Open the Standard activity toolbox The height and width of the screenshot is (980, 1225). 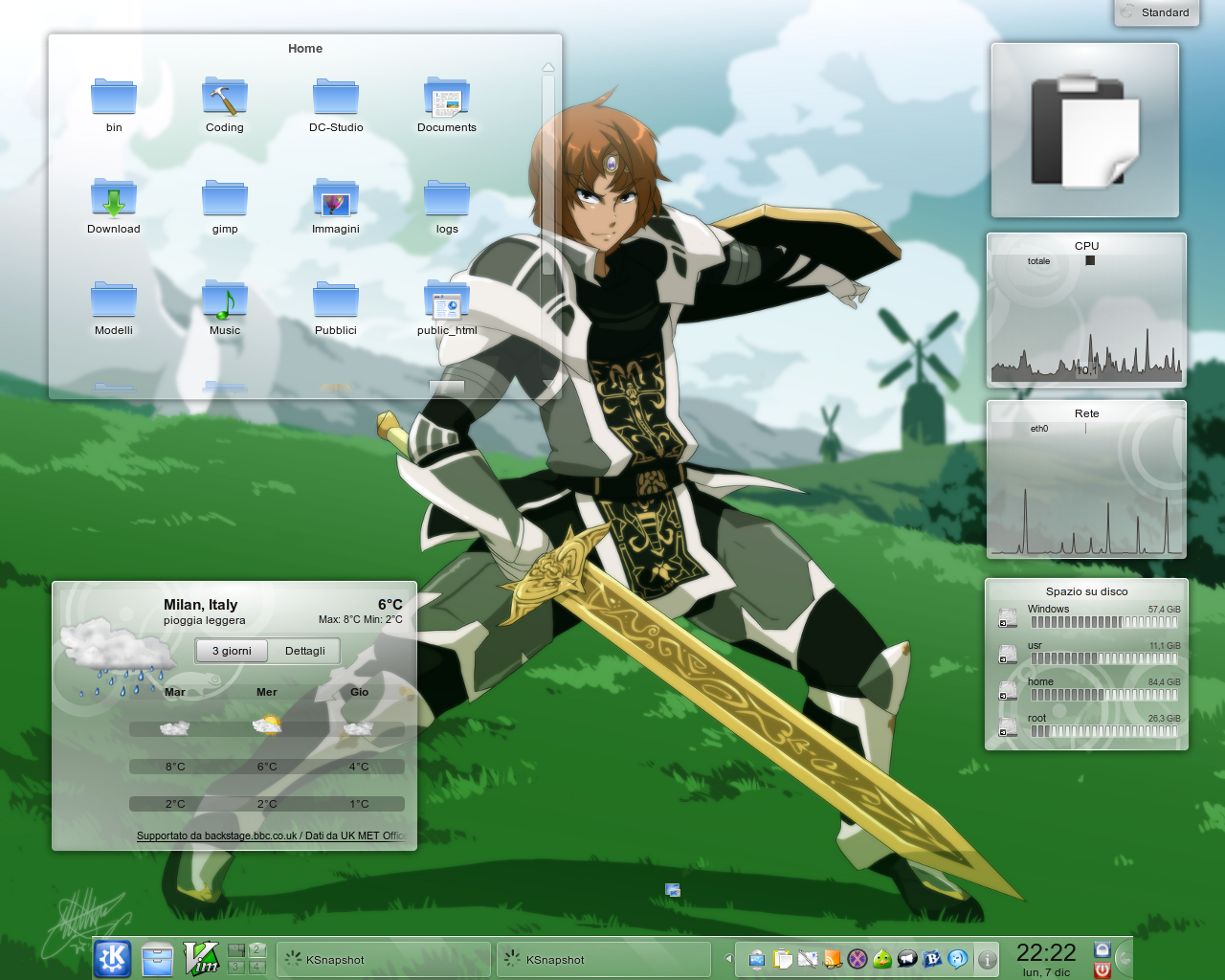[x=1156, y=12]
